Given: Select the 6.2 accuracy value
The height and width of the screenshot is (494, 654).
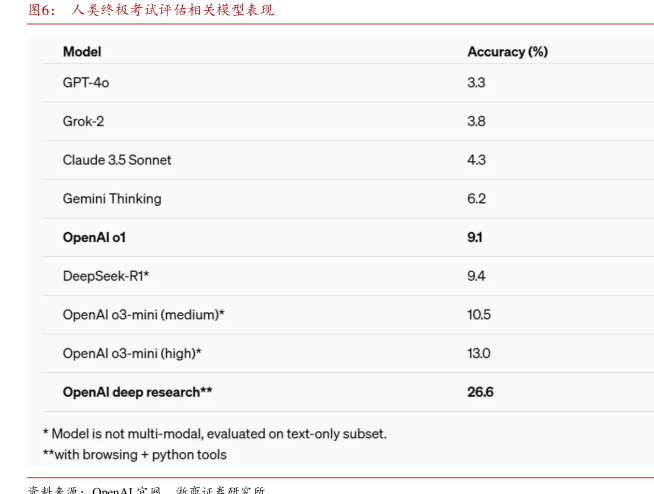Looking at the screenshot, I should (476, 198).
